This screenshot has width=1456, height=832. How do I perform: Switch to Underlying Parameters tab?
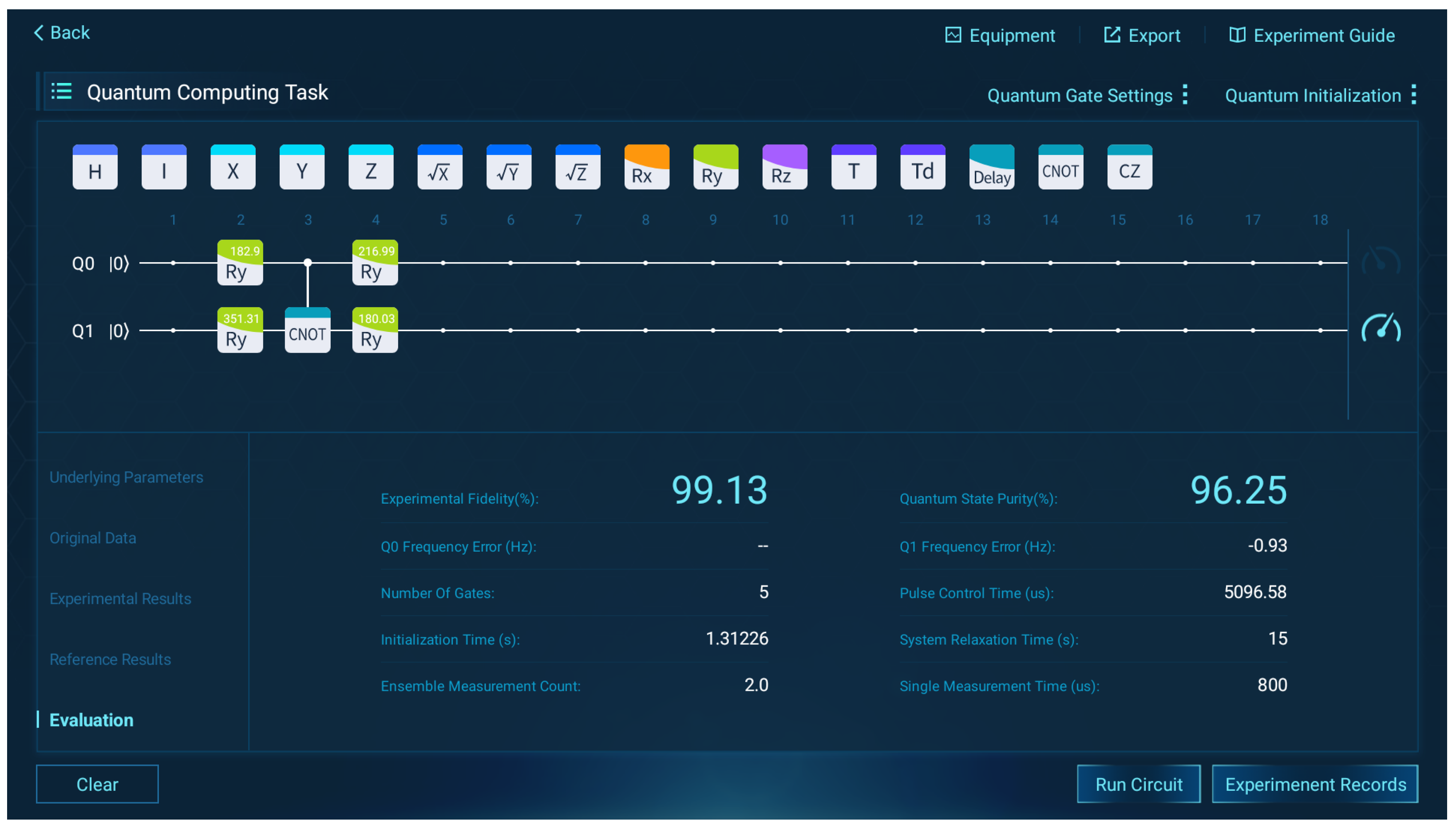[x=127, y=477]
